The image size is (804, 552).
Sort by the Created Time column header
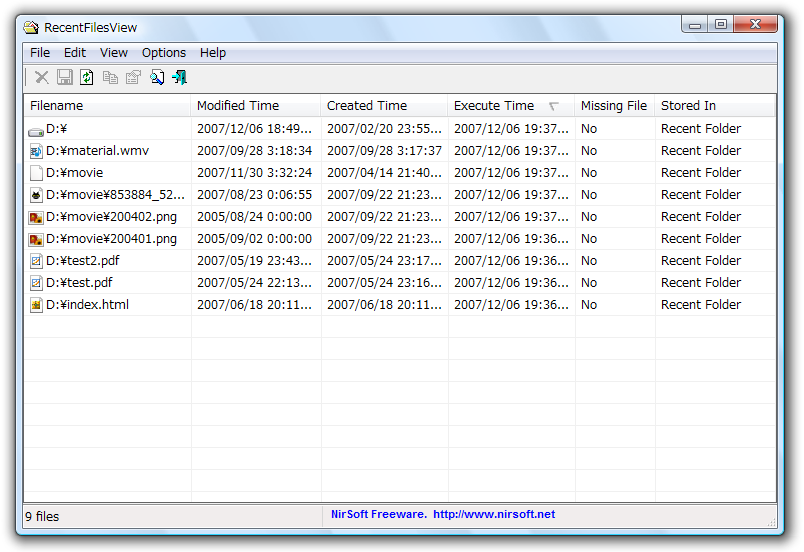(384, 106)
